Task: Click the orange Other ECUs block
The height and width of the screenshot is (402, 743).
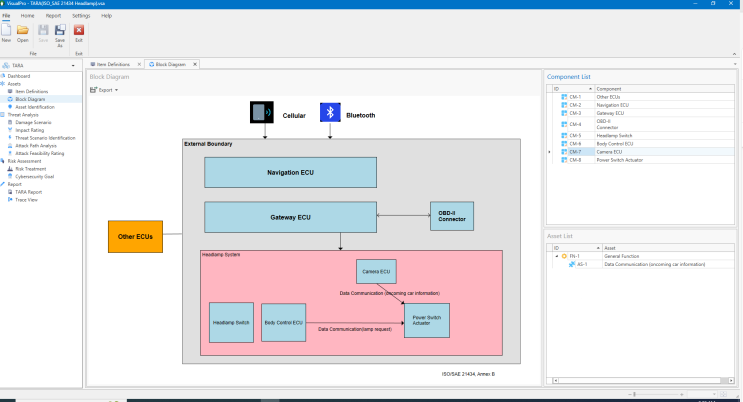Action: (x=135, y=236)
